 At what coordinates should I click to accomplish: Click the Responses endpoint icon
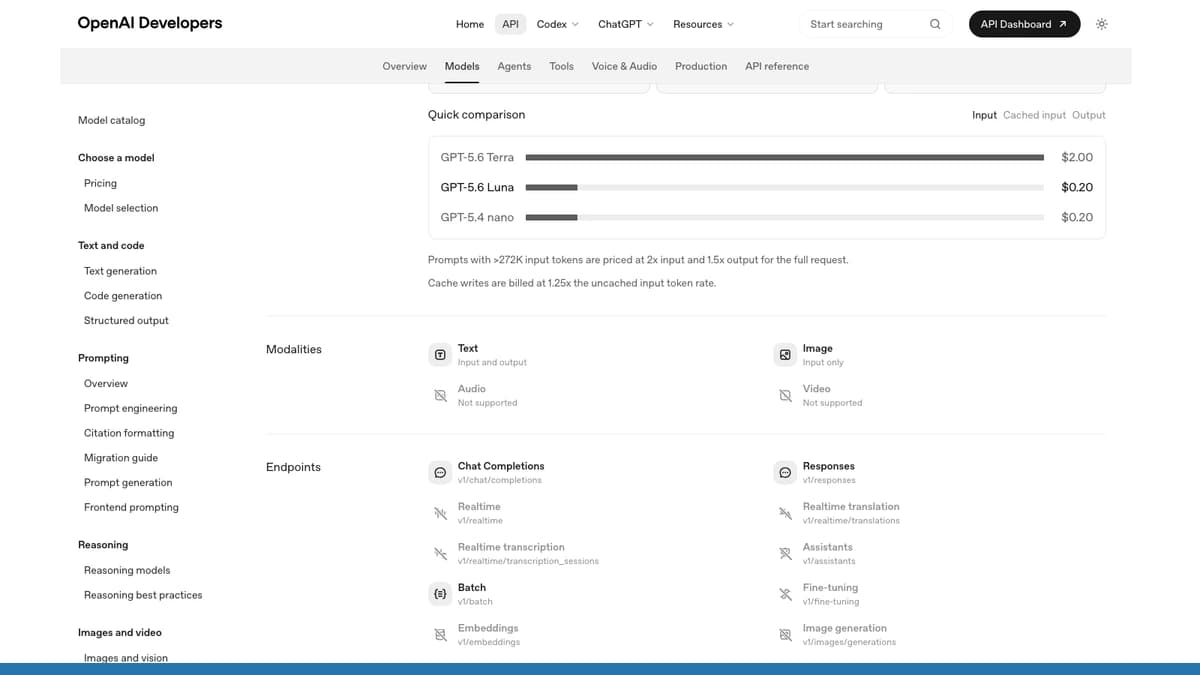[785, 472]
